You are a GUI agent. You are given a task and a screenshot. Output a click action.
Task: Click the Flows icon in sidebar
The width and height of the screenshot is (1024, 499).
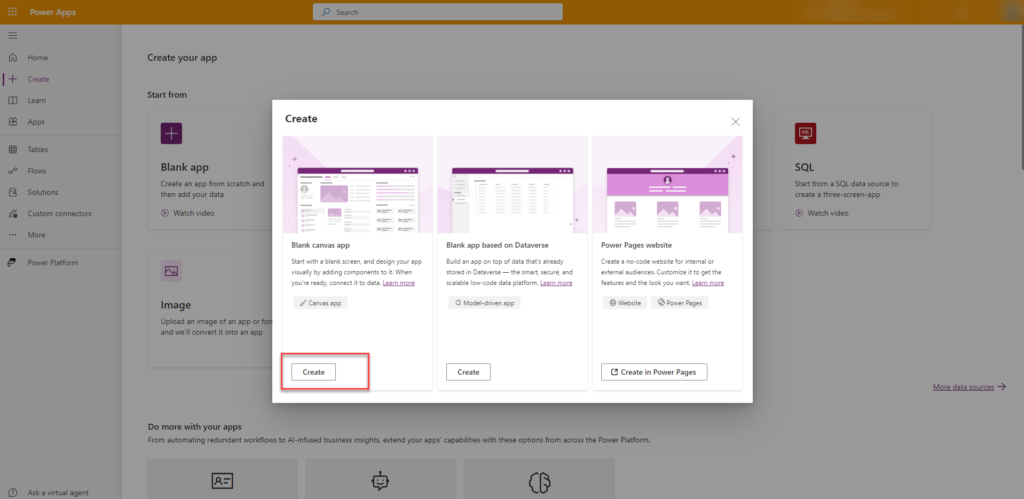click(12, 171)
